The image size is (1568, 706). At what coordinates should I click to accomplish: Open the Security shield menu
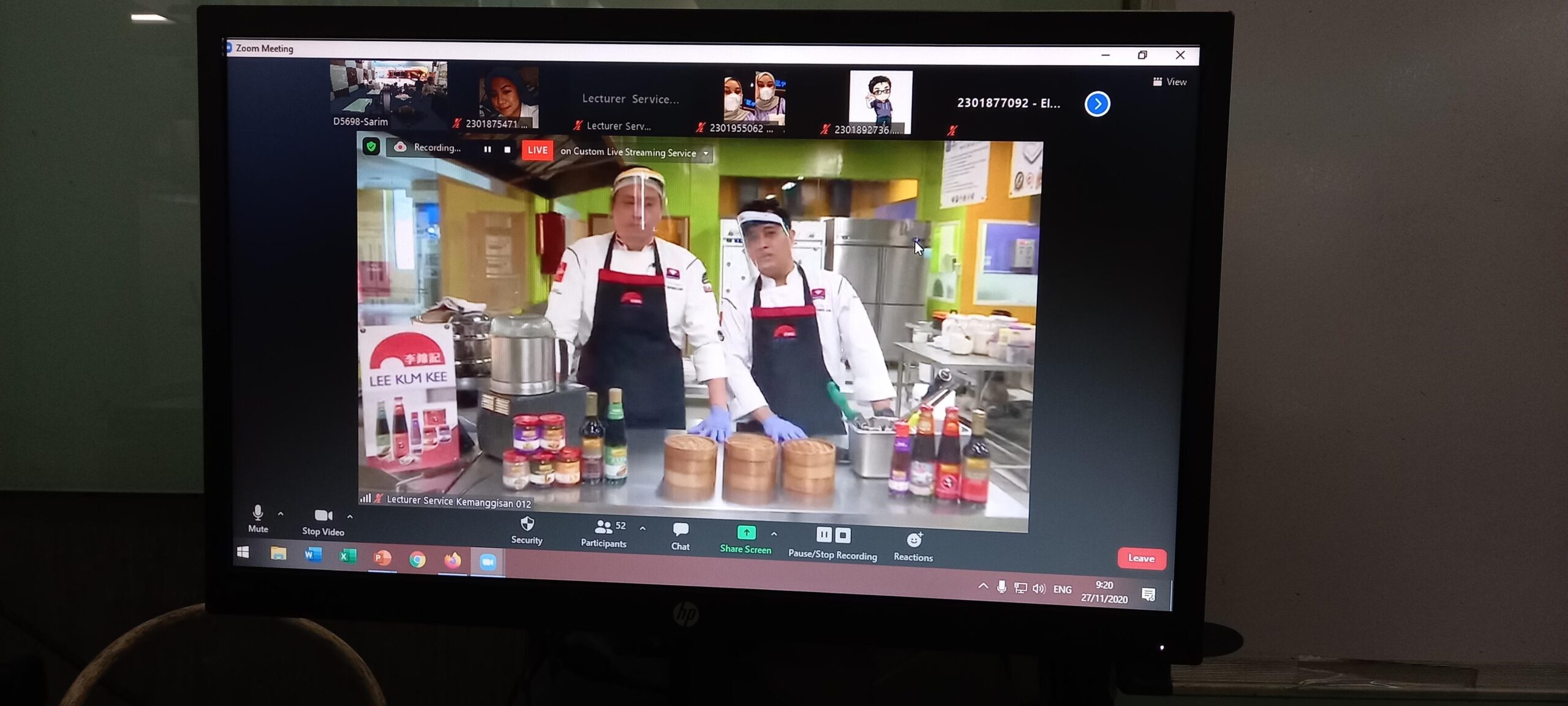click(527, 530)
